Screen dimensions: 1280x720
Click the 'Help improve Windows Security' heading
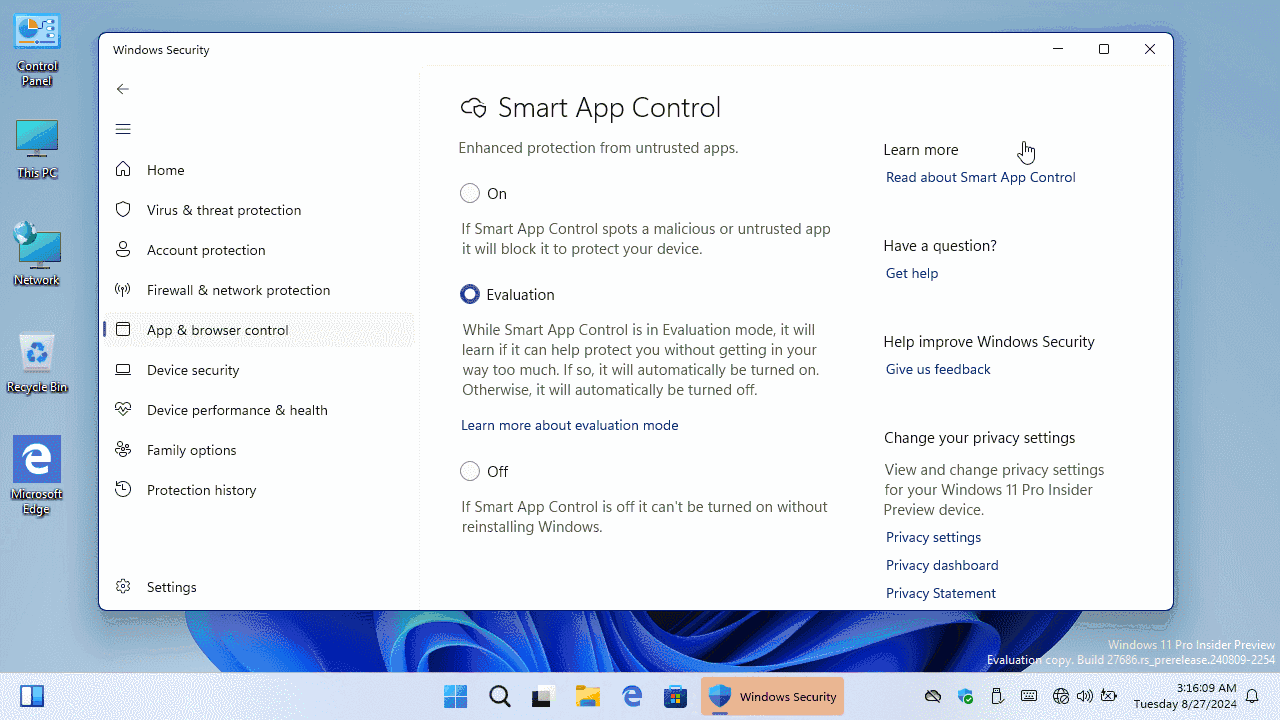pos(989,342)
